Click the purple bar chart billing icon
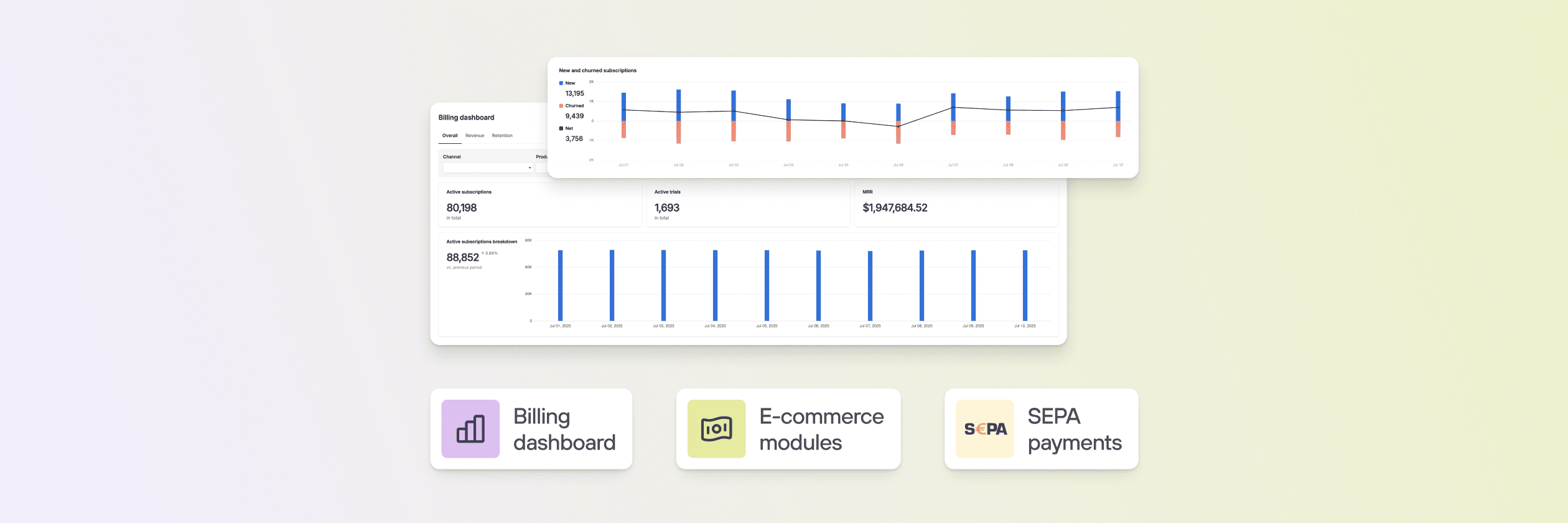 (470, 429)
